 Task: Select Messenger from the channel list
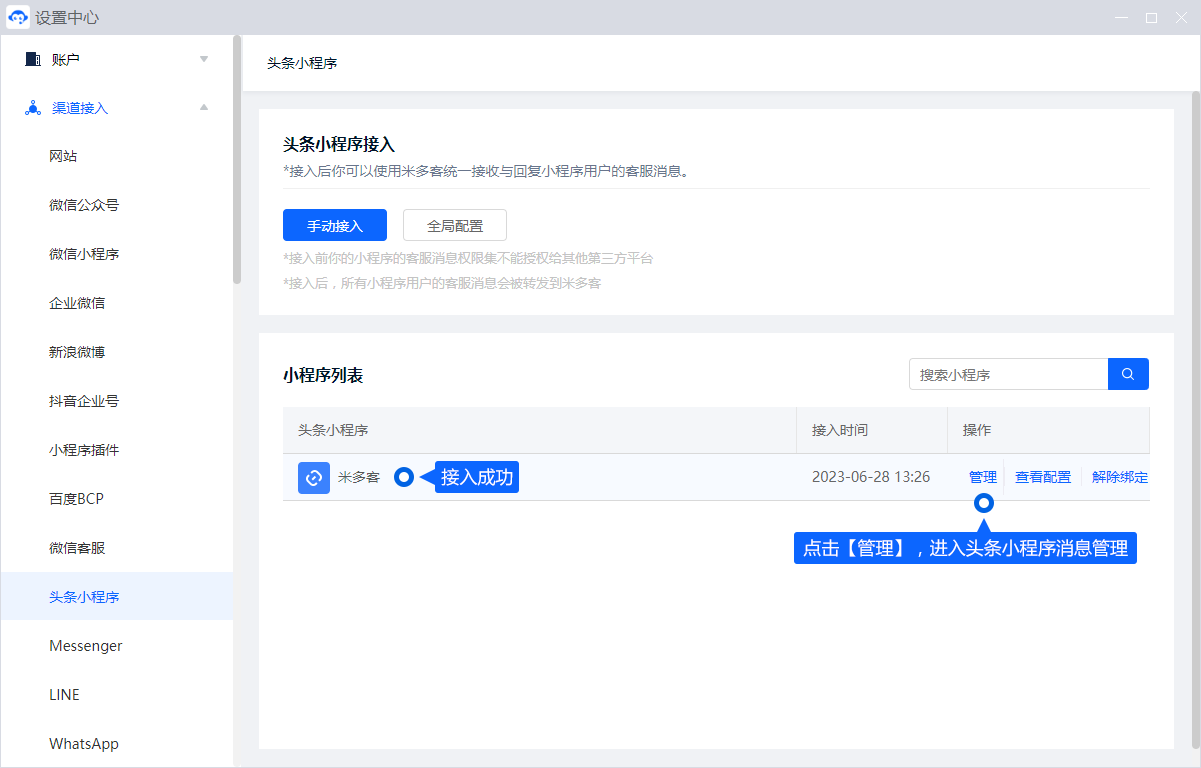pyautogui.click(x=86, y=646)
